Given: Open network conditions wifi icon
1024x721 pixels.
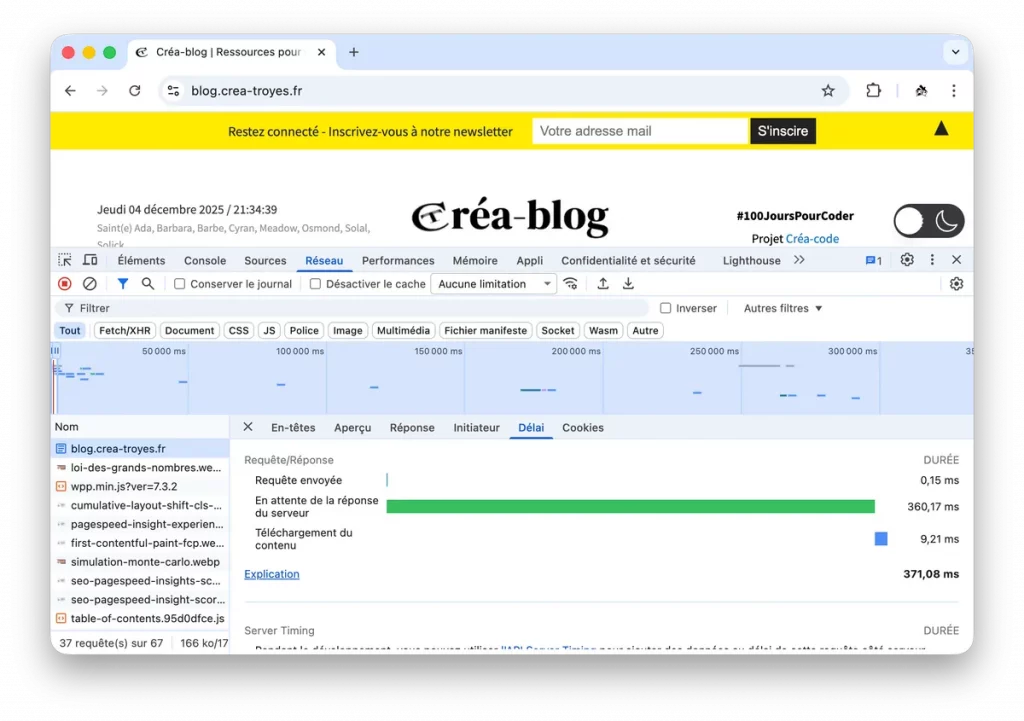Looking at the screenshot, I should [x=571, y=284].
